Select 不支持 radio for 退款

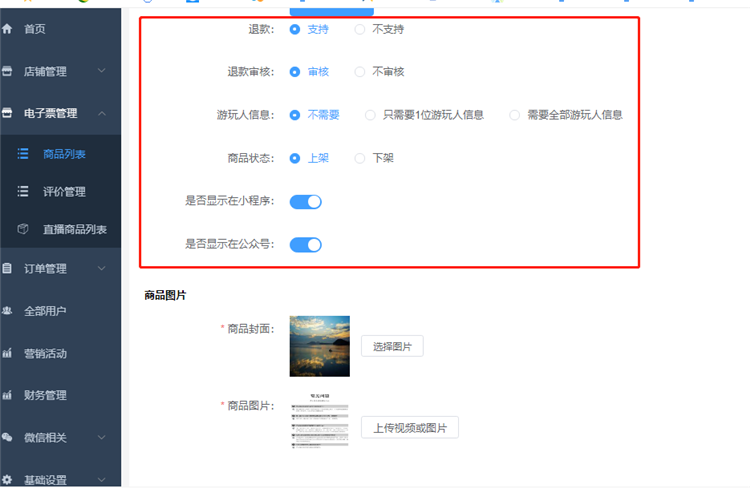coord(360,29)
